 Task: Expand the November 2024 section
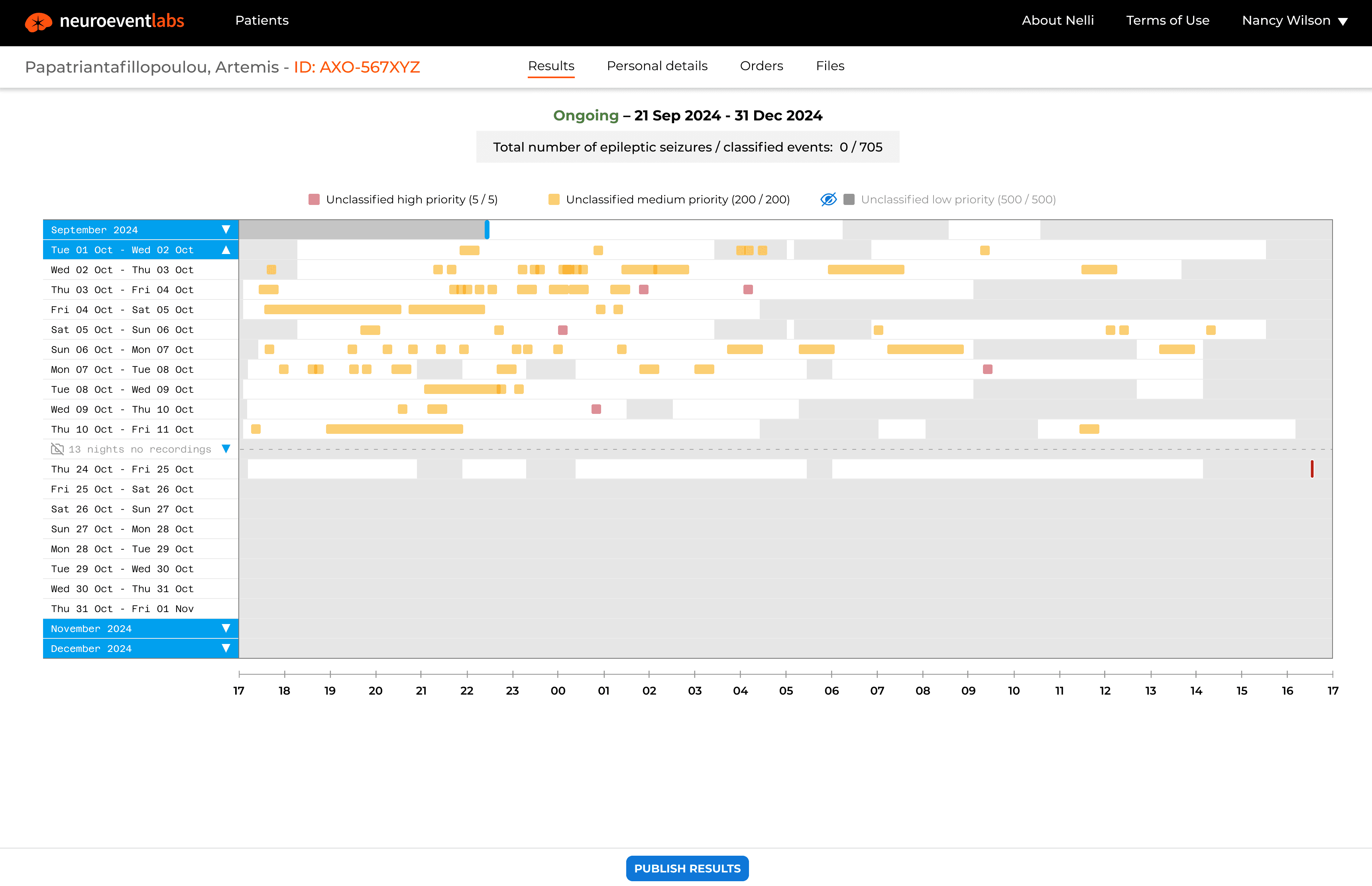coord(226,628)
